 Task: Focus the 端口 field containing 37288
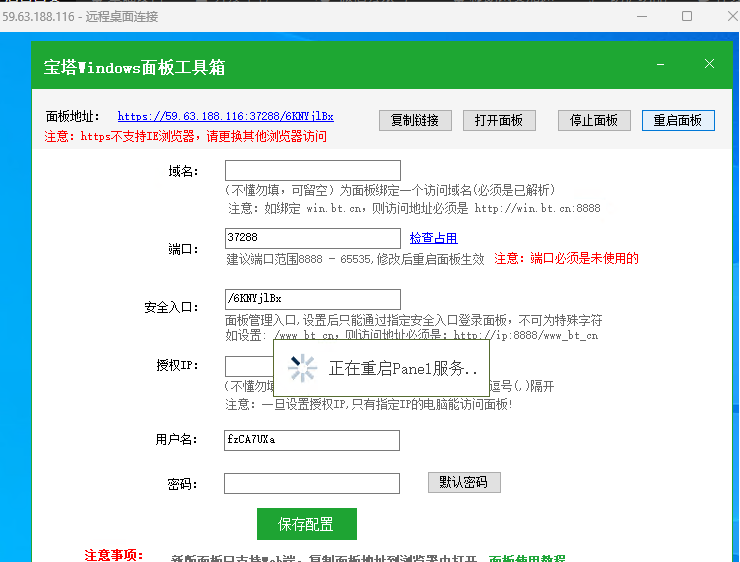(x=313, y=238)
